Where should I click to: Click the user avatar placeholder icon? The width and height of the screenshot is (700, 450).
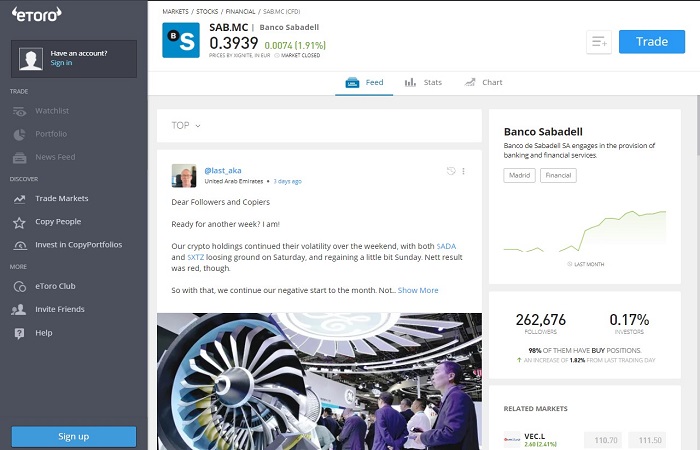31,59
